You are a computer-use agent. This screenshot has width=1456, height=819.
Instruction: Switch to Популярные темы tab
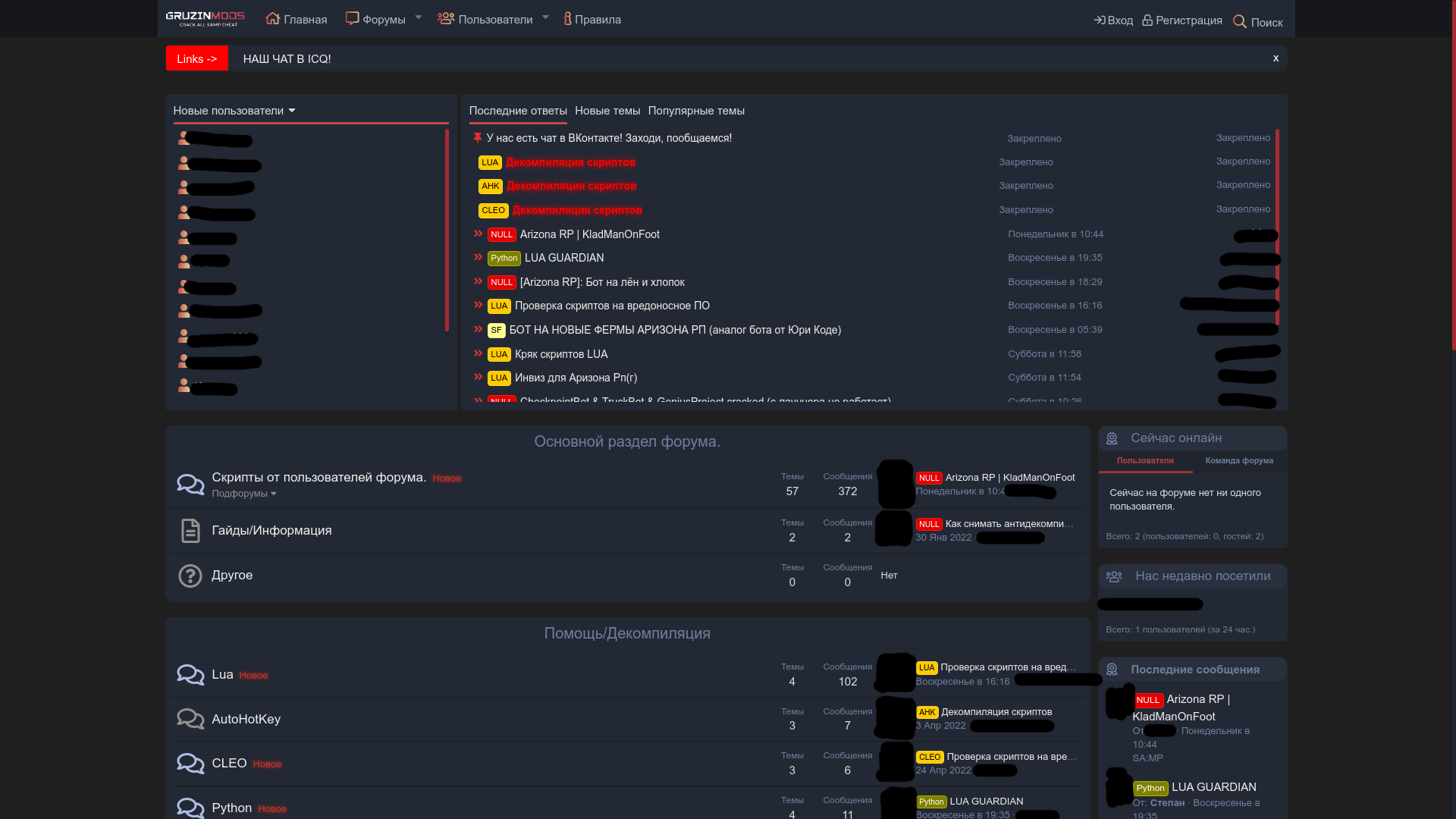pos(695,111)
